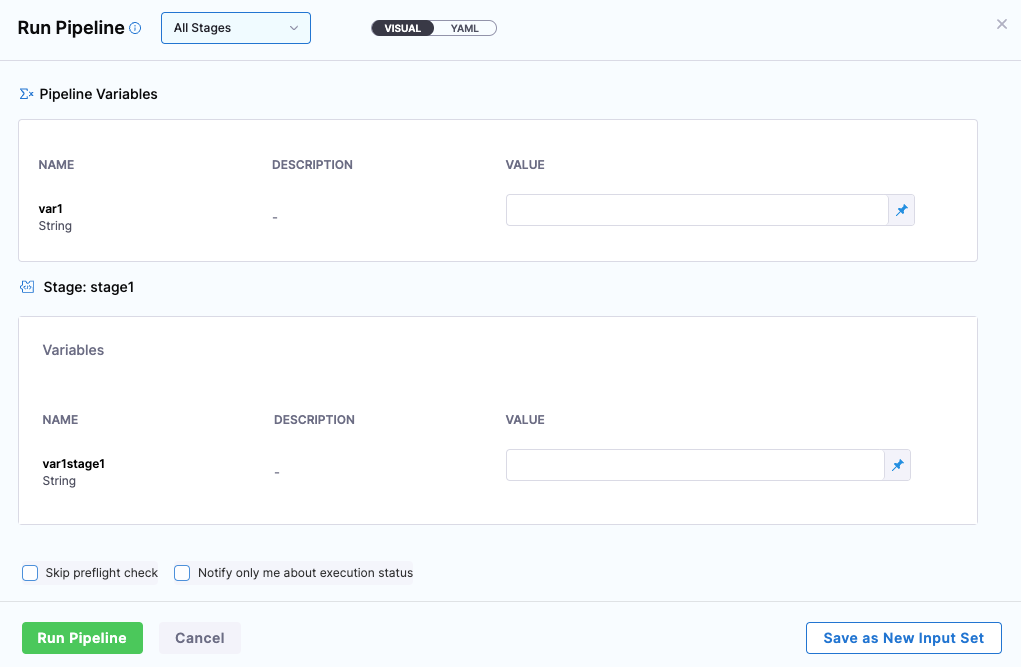Click the Variables heading in stage1 panel
Image resolution: width=1021 pixels, height=667 pixels.
tap(73, 350)
